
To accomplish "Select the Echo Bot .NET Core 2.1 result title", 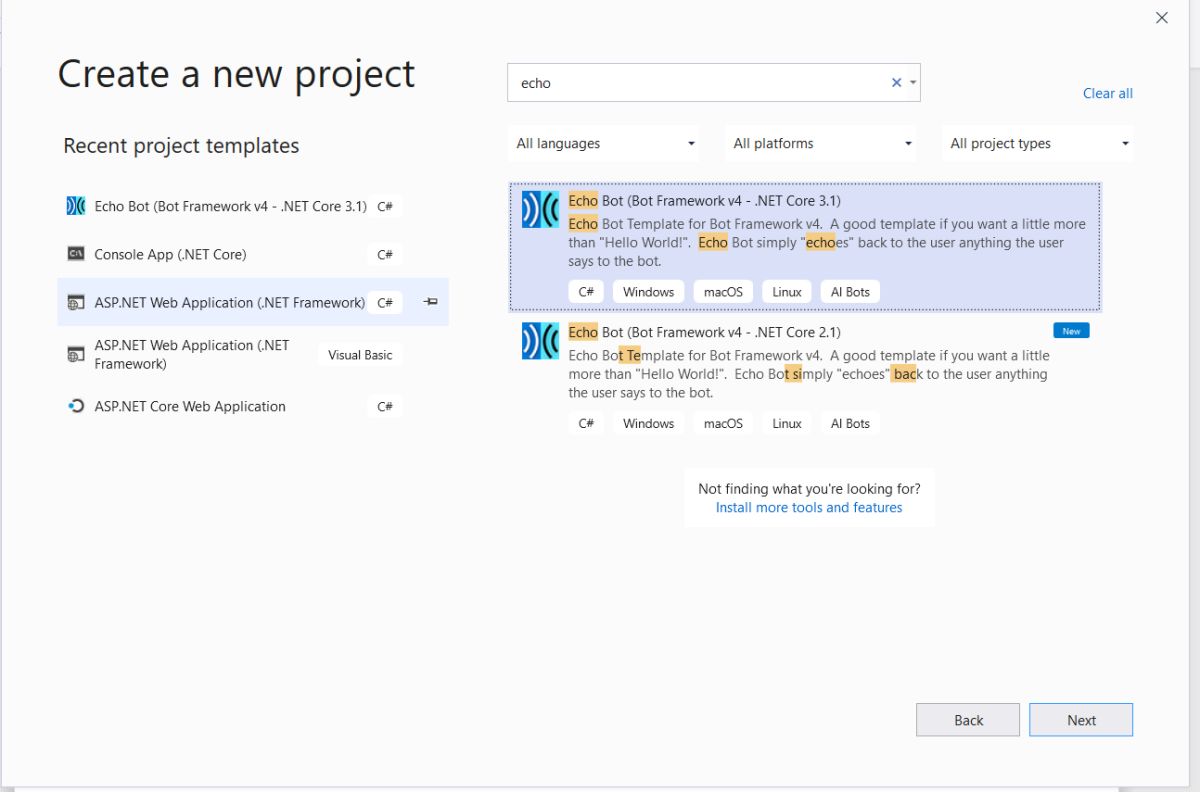I will pos(704,332).
